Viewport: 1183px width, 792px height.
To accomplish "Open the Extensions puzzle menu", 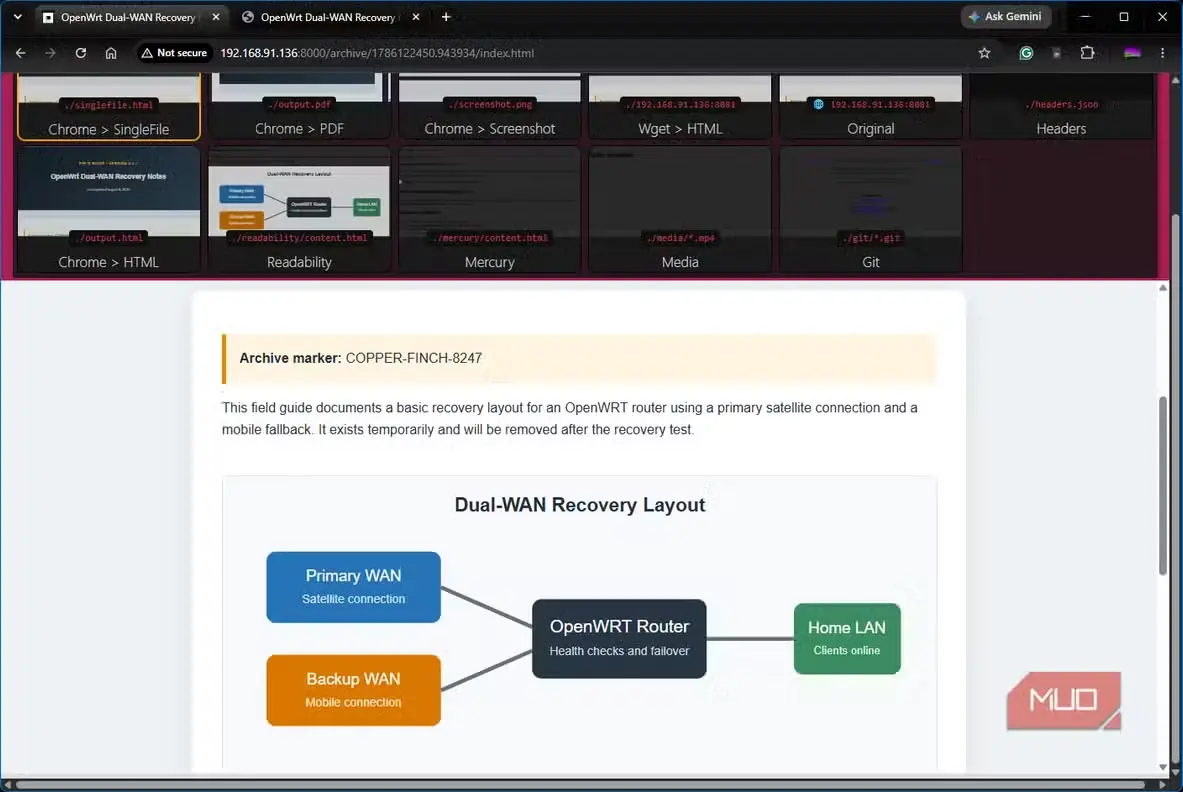I will [1087, 53].
